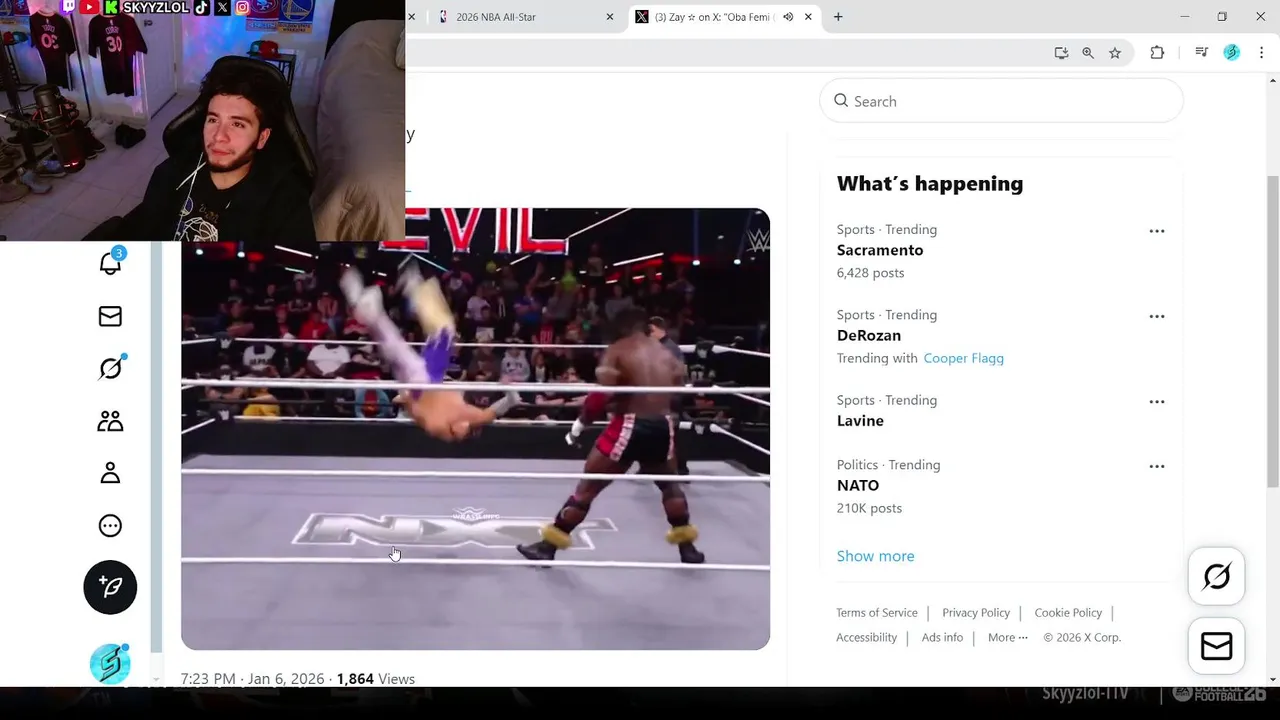Open Communities people icon in sidebar
The height and width of the screenshot is (720, 1280).
pyautogui.click(x=110, y=421)
